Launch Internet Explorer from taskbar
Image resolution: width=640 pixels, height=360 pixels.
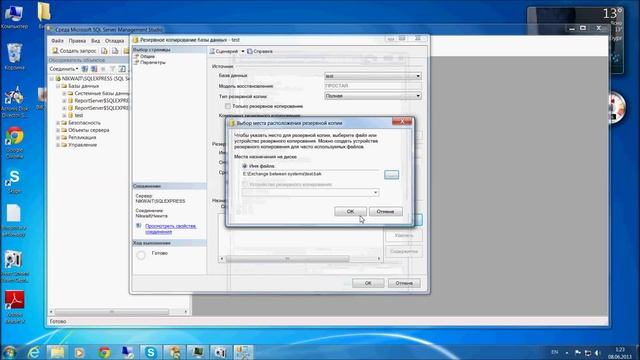(x=34, y=352)
